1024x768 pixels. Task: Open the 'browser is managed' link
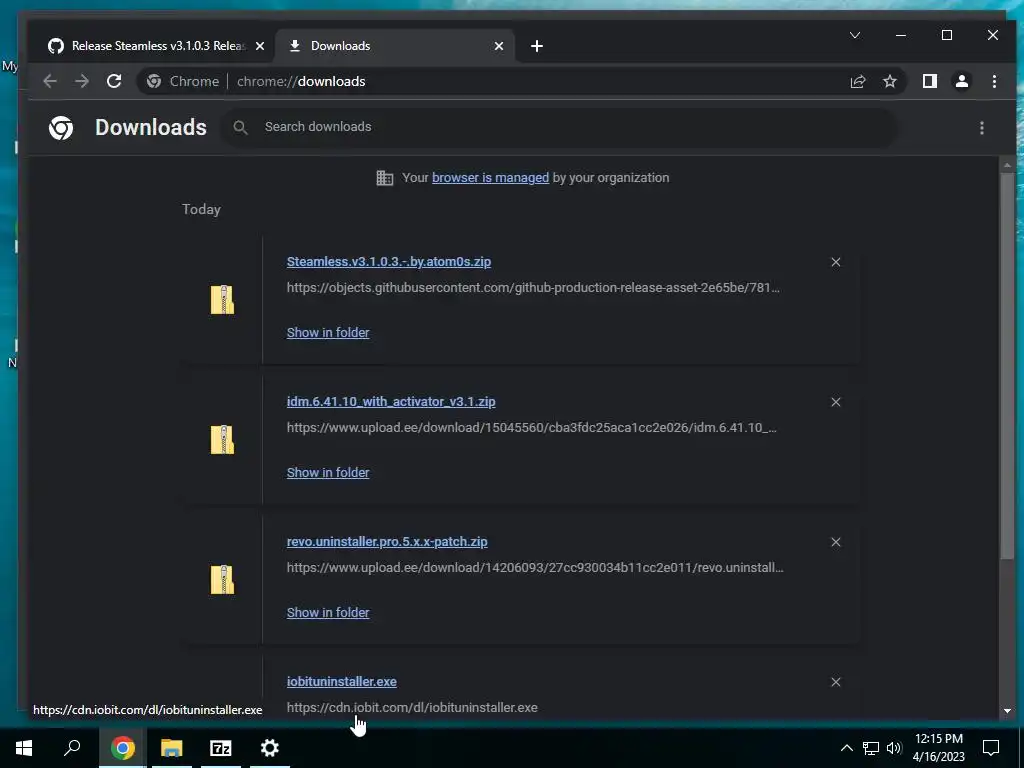coord(490,178)
